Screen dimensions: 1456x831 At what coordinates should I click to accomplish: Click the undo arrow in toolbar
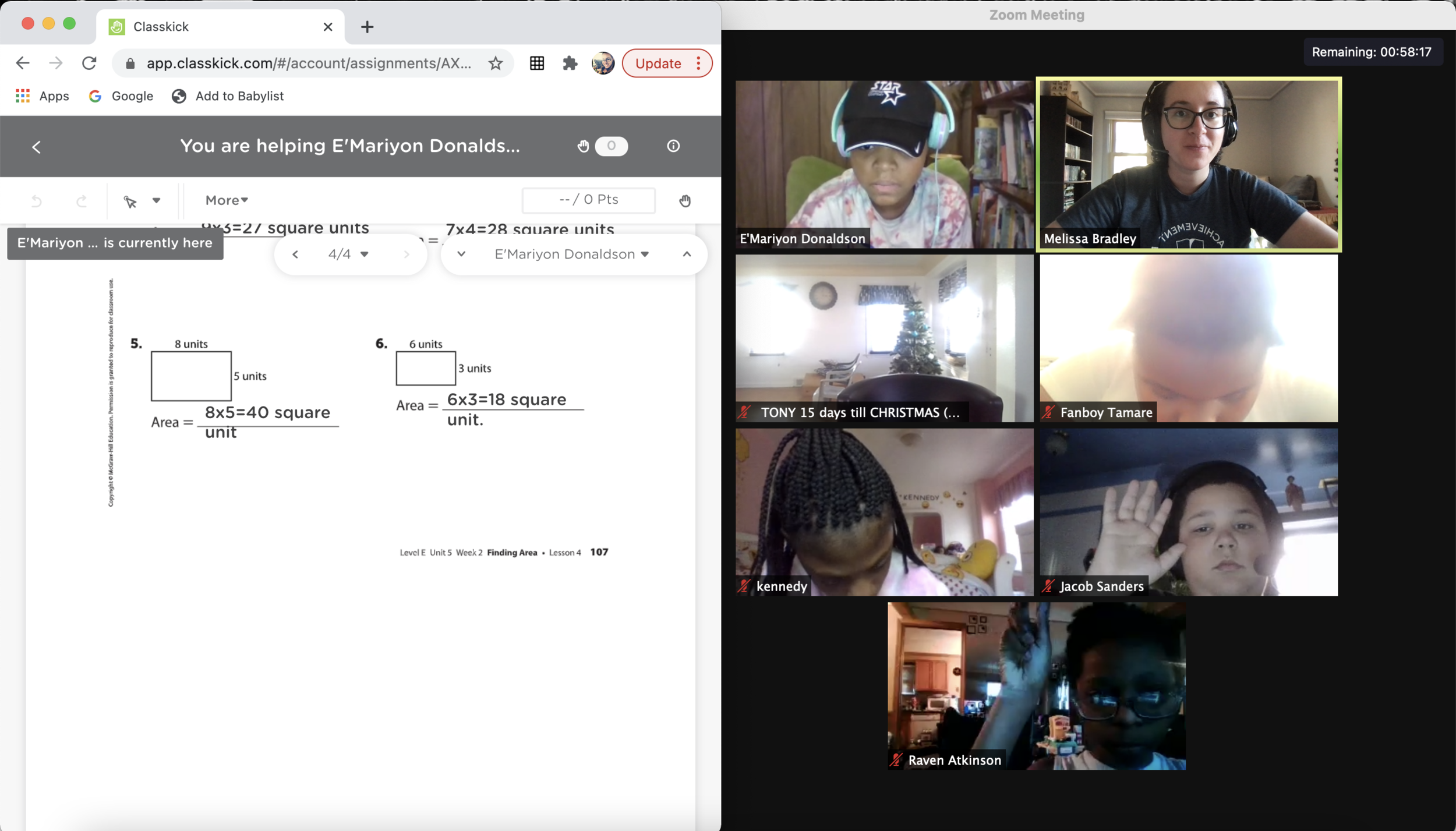[36, 201]
